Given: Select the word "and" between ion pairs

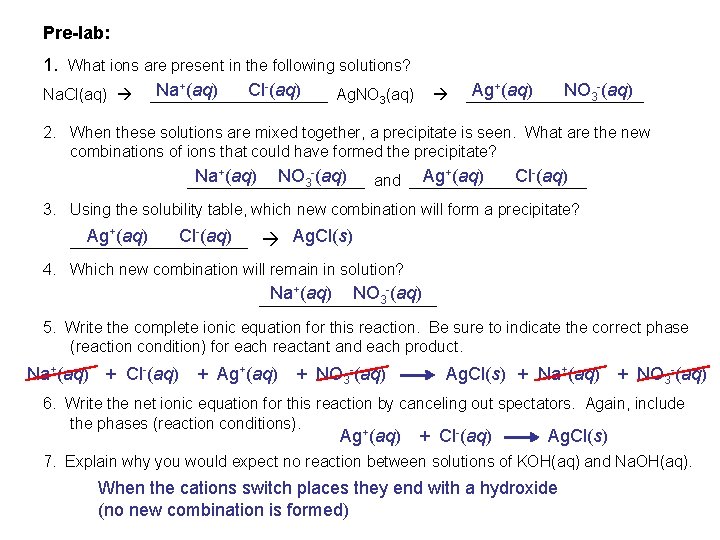Looking at the screenshot, I should 387,181.
